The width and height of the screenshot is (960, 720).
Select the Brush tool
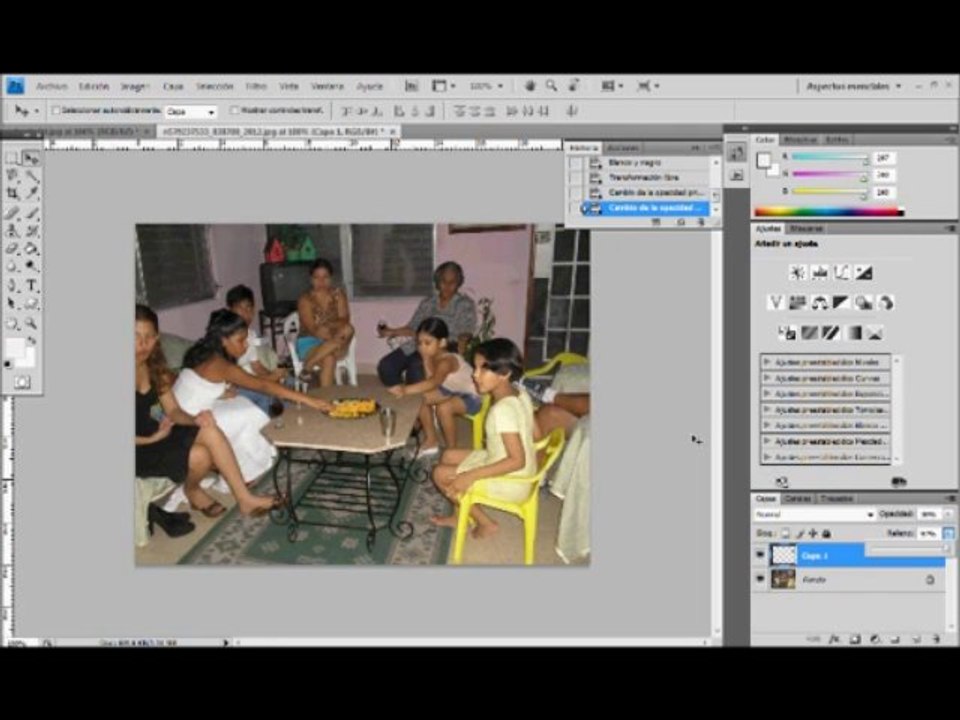pyautogui.click(x=31, y=213)
